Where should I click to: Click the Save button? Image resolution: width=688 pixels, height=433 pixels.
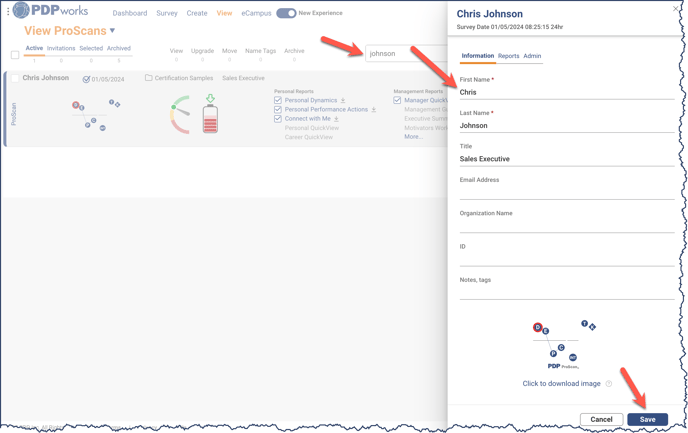[648, 419]
